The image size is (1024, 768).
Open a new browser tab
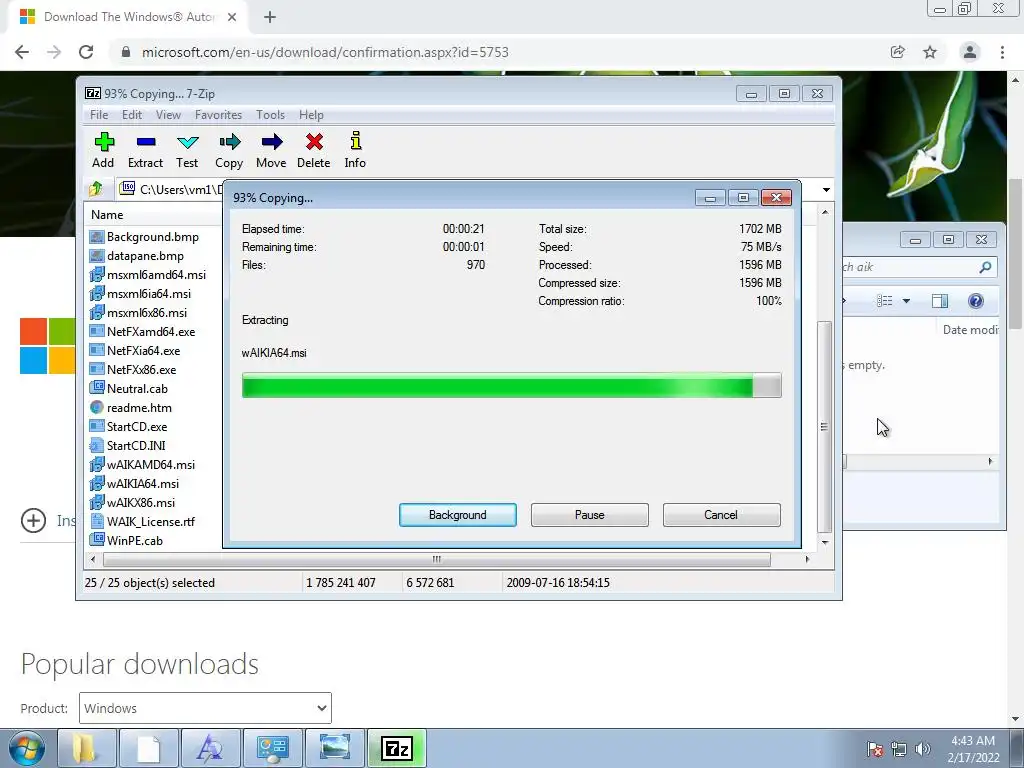click(270, 17)
